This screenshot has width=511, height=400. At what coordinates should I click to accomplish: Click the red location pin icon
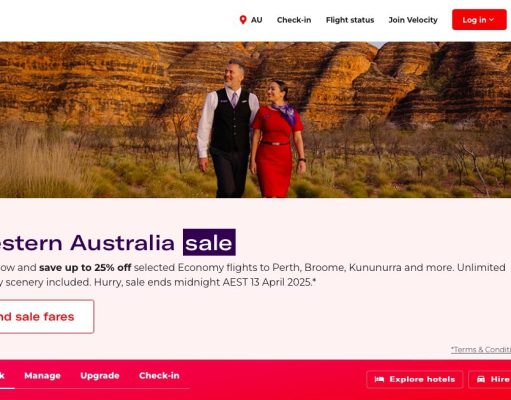tap(243, 20)
